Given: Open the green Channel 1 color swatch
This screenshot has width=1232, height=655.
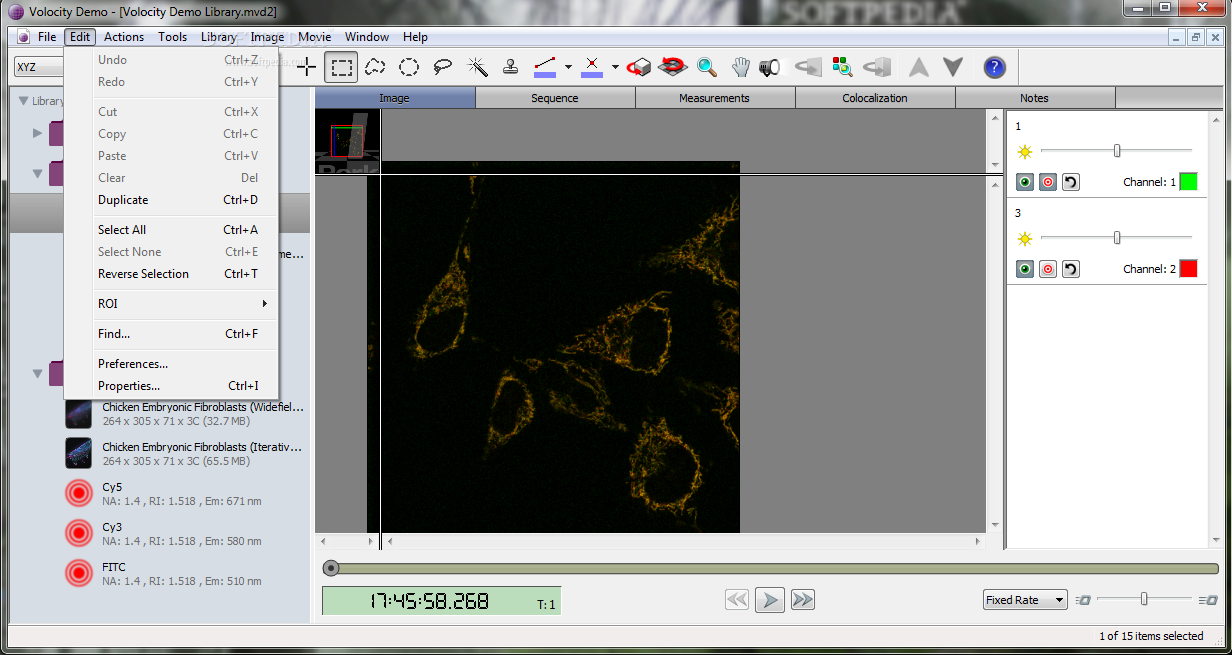Looking at the screenshot, I should click(x=1188, y=182).
